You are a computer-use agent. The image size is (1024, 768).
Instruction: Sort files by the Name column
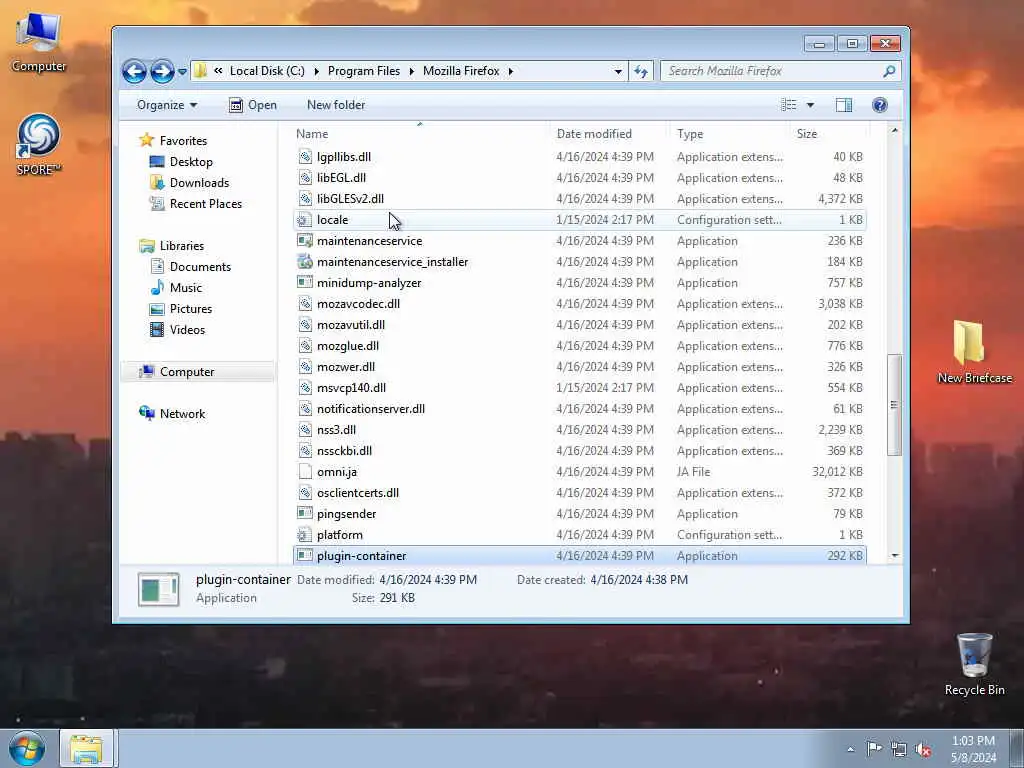(x=312, y=134)
